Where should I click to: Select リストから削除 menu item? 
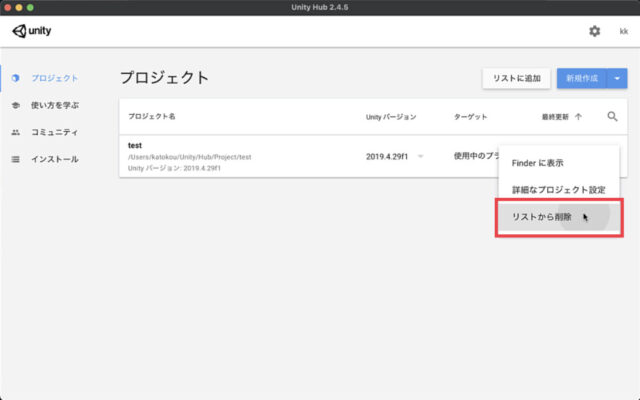pos(559,217)
